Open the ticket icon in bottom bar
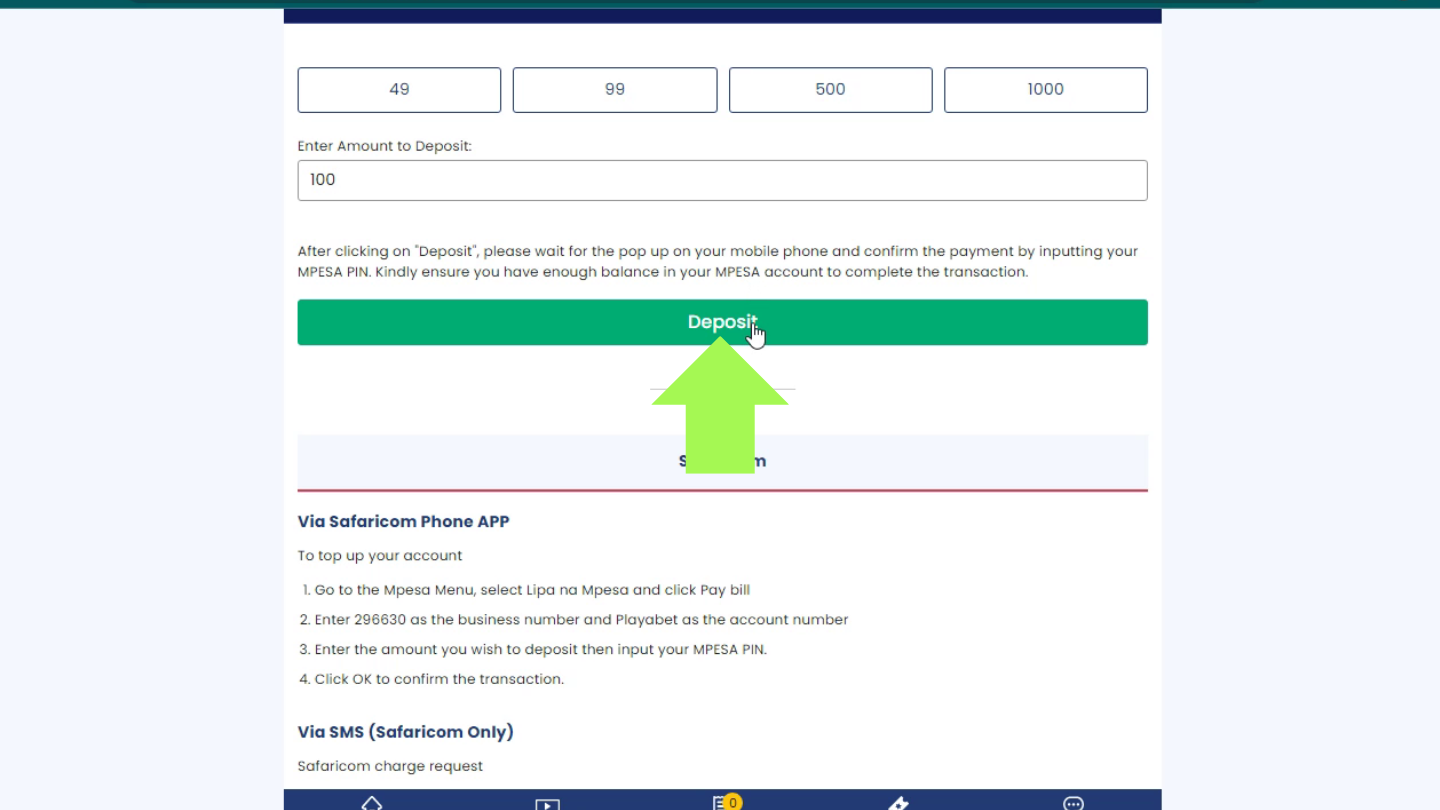Screen dimensions: 1440x810 [898, 804]
